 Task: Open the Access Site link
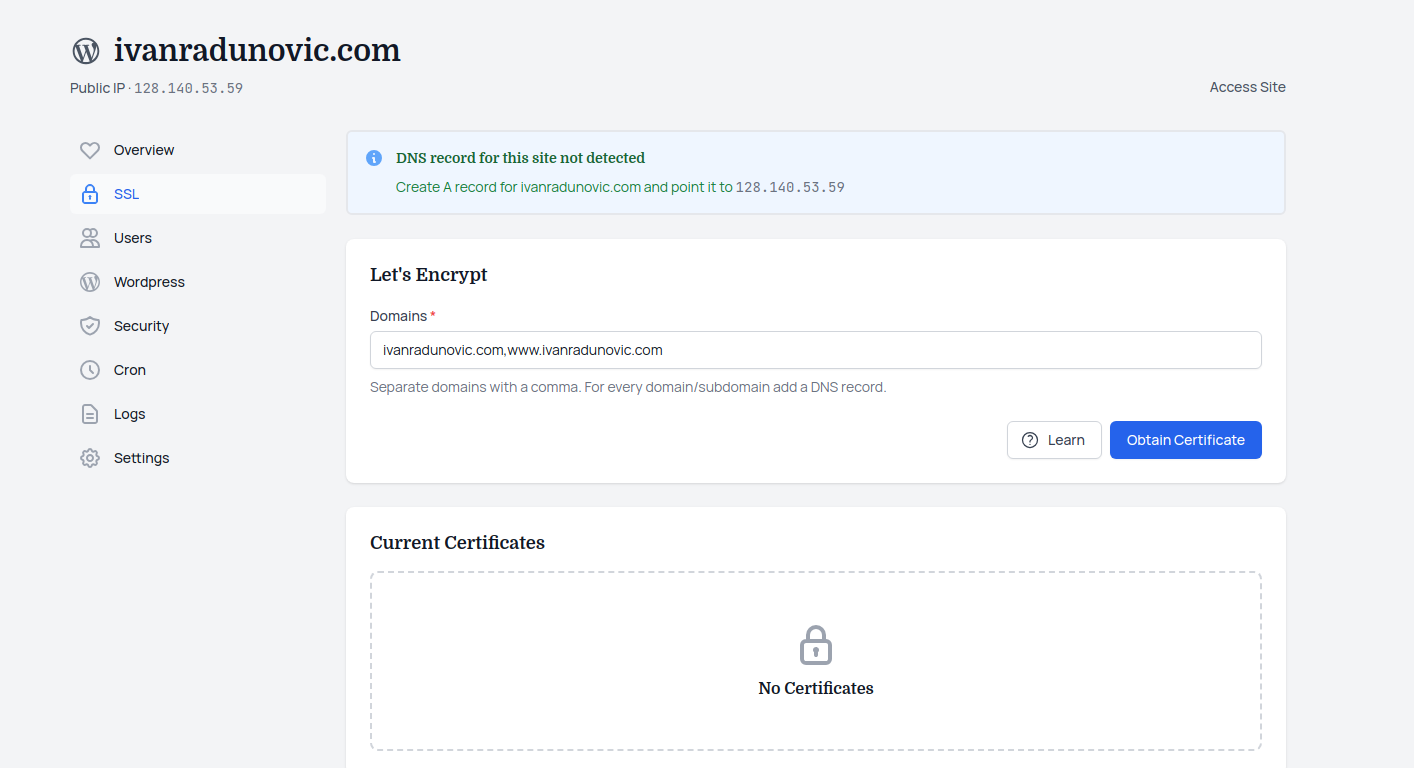(x=1247, y=87)
